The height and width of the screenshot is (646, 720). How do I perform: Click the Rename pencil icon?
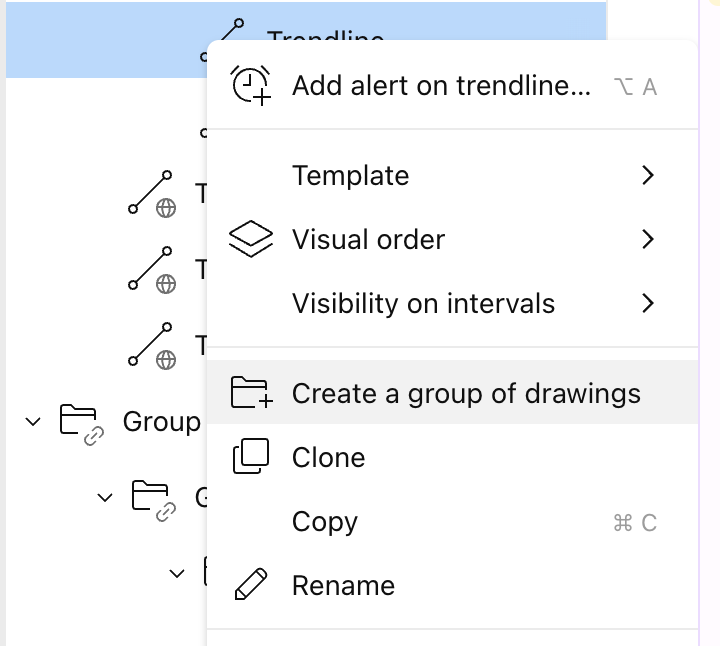tap(251, 584)
